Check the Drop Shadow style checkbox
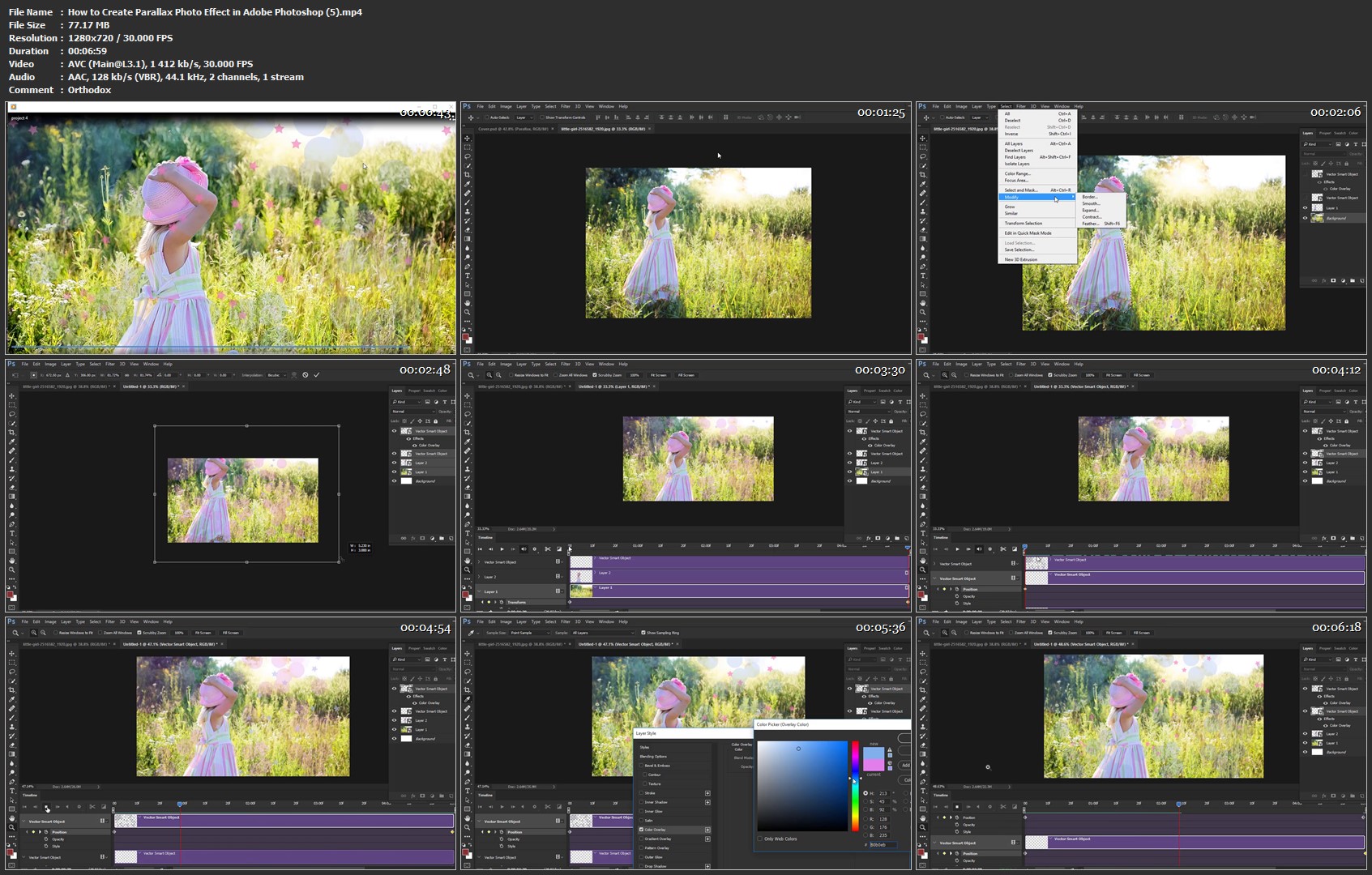 click(x=641, y=866)
